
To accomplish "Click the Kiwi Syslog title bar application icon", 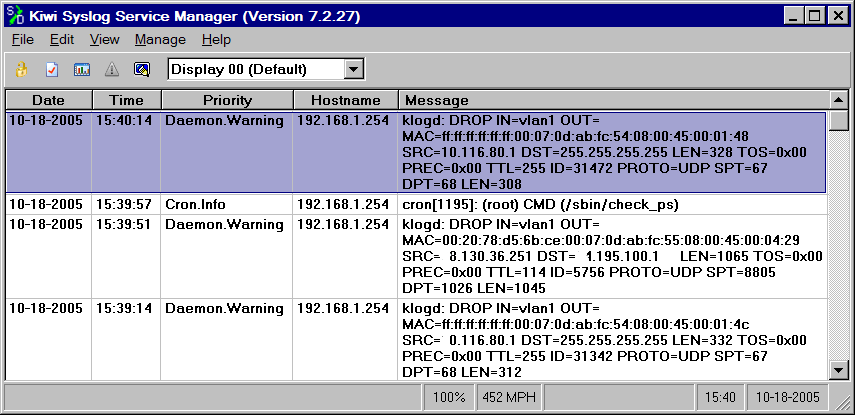I will [x=14, y=16].
